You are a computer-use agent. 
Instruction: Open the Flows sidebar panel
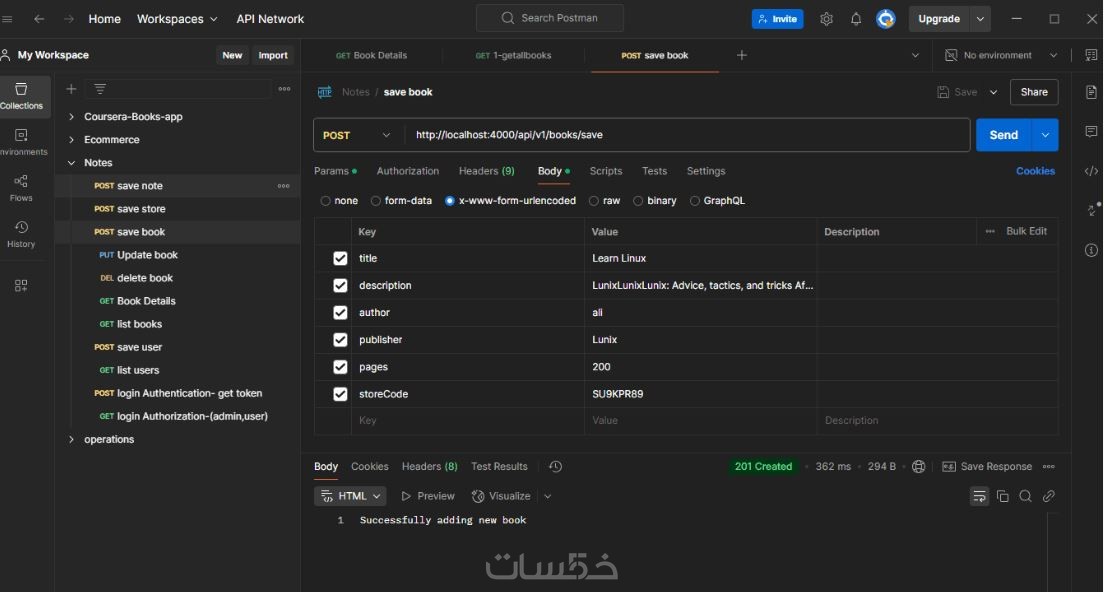pyautogui.click(x=21, y=188)
